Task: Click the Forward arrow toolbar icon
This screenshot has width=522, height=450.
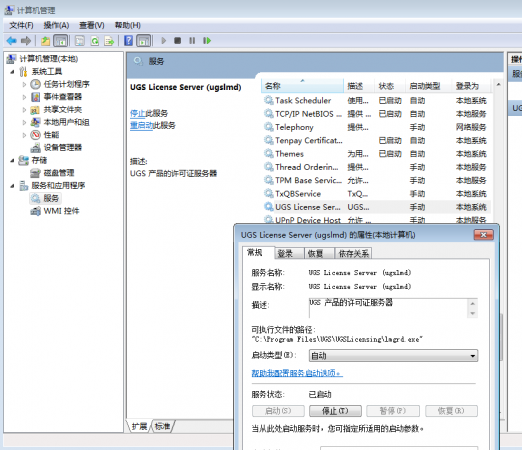Action: pyautogui.click(x=26, y=41)
